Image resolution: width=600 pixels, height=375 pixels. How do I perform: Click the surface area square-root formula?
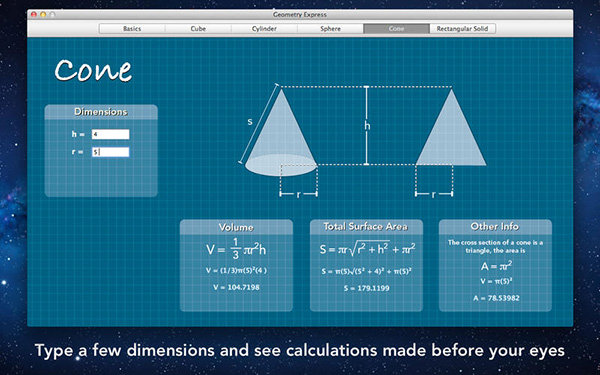point(367,249)
